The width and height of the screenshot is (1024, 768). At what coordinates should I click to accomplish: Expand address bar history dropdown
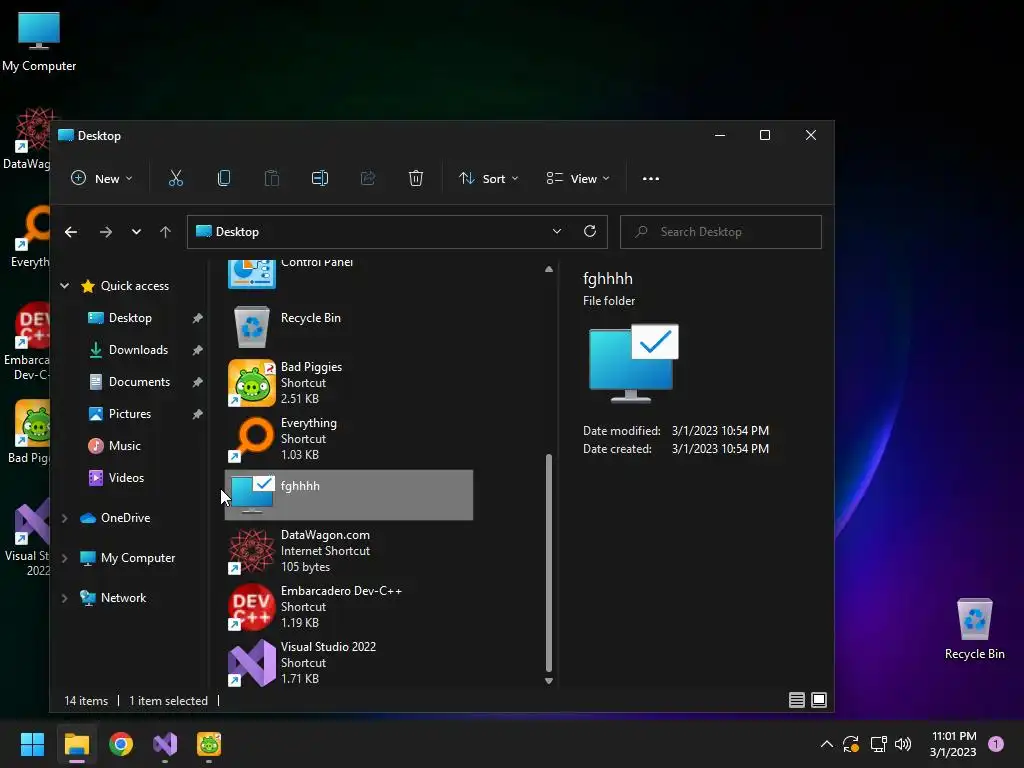pos(557,231)
